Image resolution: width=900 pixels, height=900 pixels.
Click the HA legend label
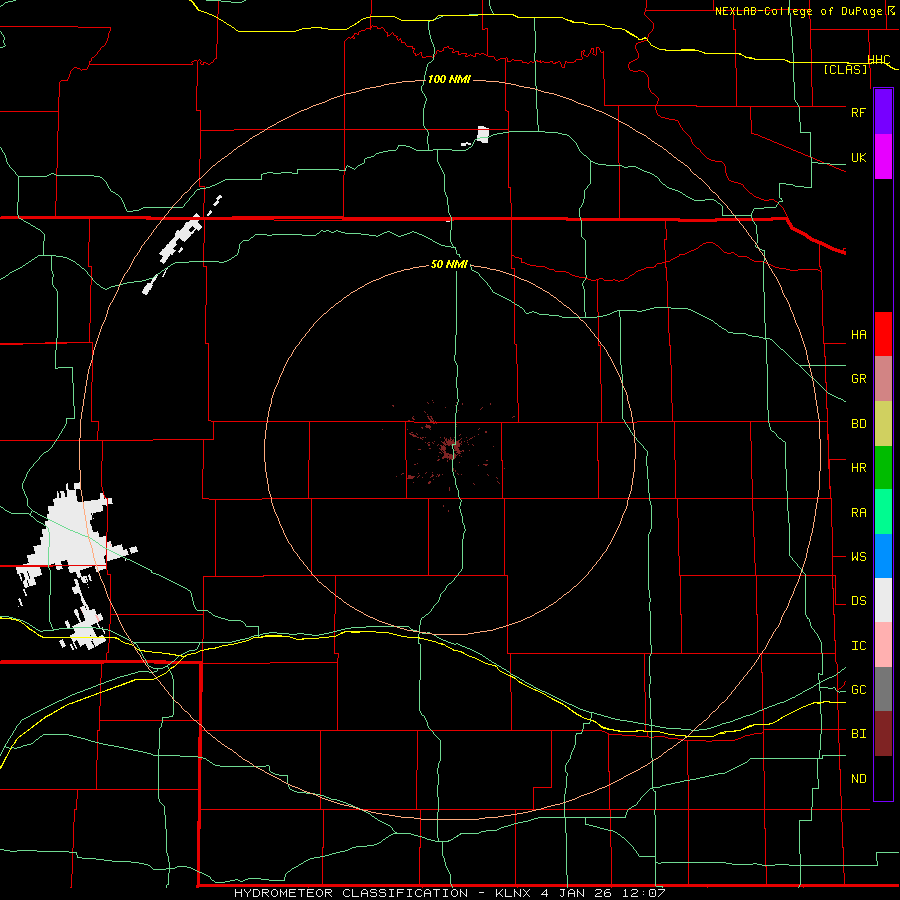click(858, 334)
